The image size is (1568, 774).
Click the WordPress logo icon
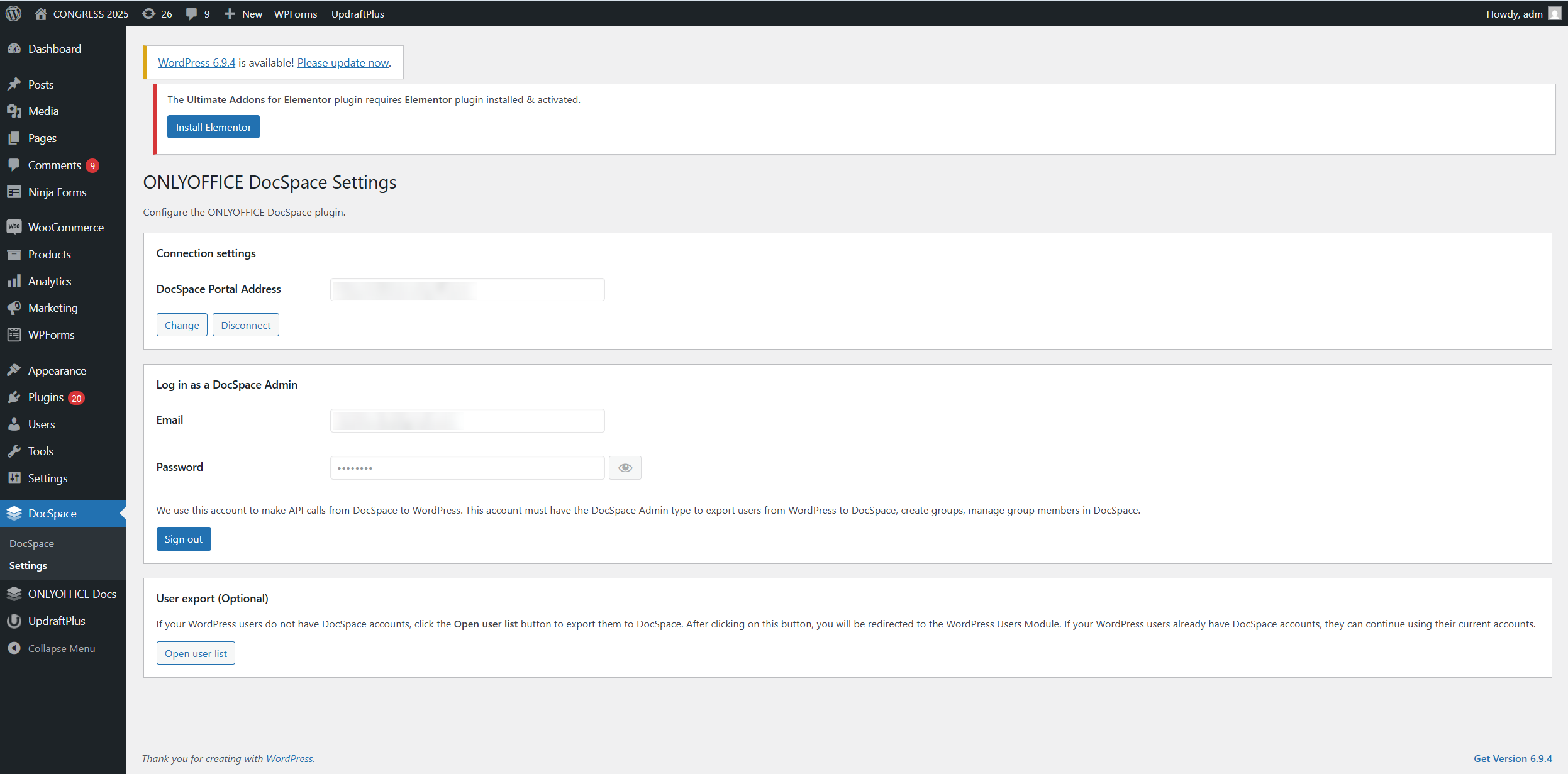(x=13, y=13)
